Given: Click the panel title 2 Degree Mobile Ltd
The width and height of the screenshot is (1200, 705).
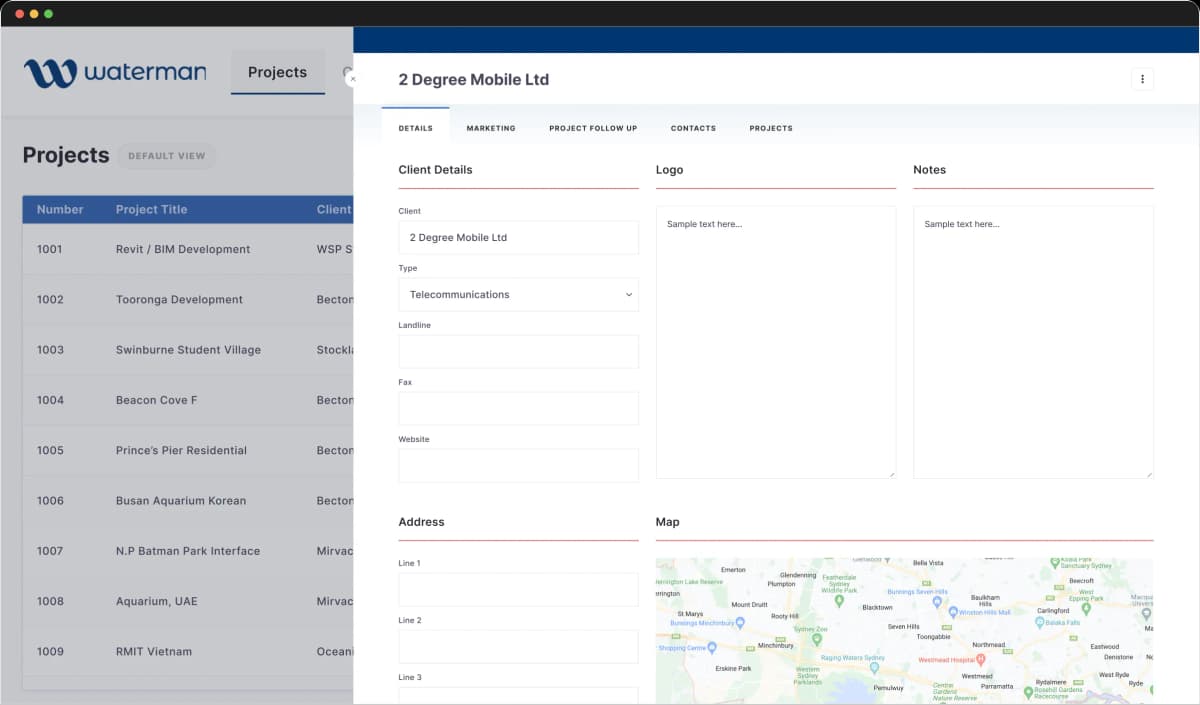Looking at the screenshot, I should click(x=474, y=79).
